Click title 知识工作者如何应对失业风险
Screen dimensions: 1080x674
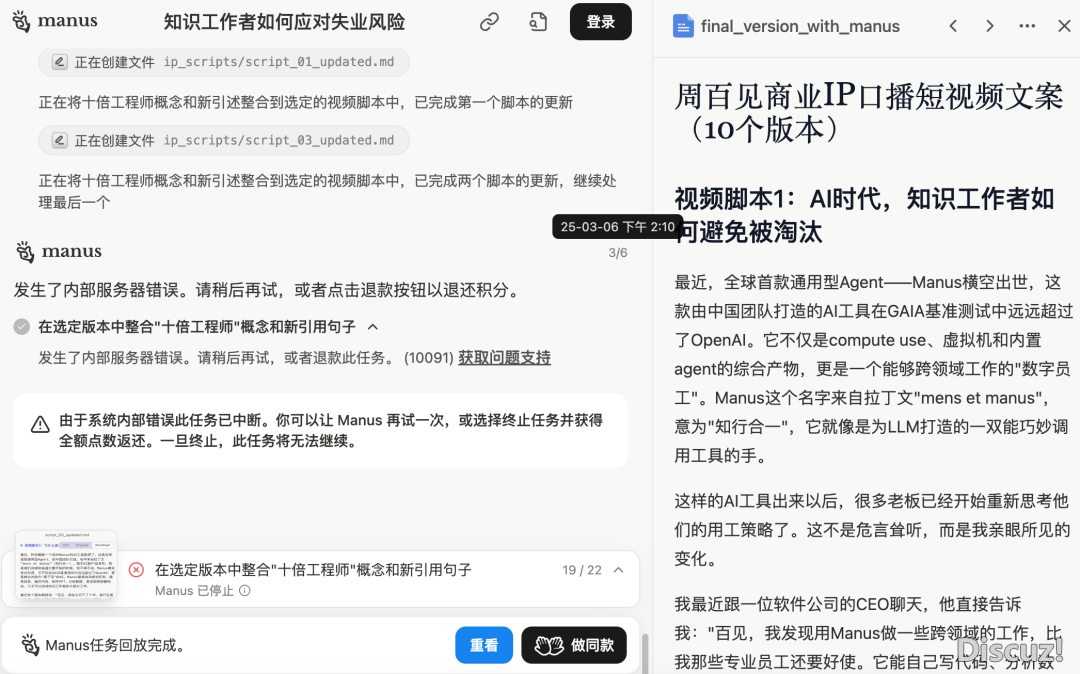tap(284, 22)
